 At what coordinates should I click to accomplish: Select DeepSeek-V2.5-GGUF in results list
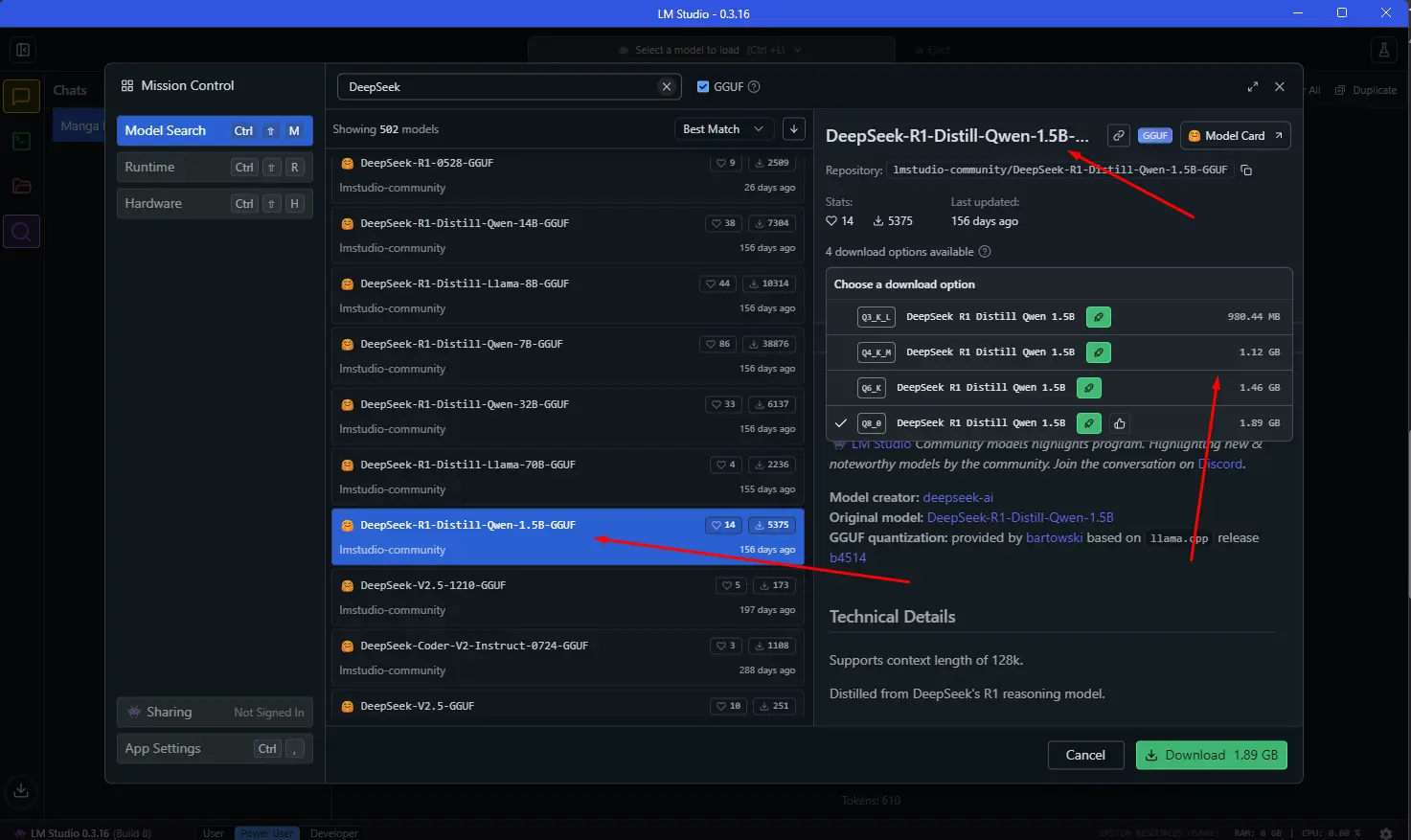coord(568,707)
